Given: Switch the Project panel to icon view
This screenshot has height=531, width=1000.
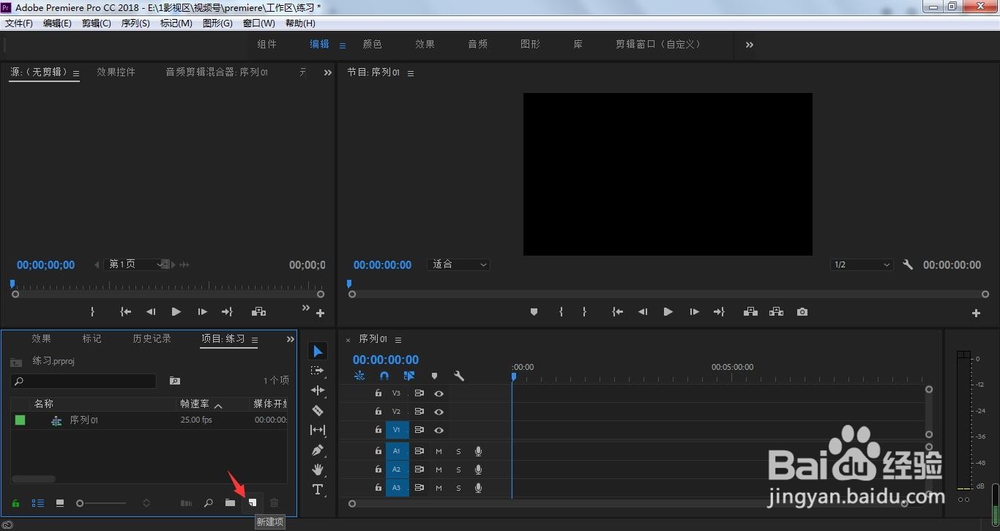Looking at the screenshot, I should pos(60,503).
